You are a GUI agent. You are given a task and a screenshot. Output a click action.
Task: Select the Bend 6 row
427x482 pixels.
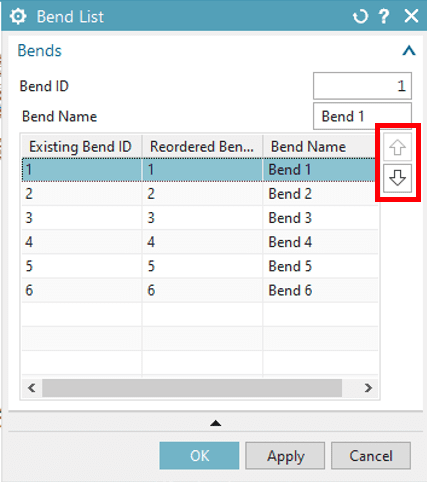[x=200, y=290]
